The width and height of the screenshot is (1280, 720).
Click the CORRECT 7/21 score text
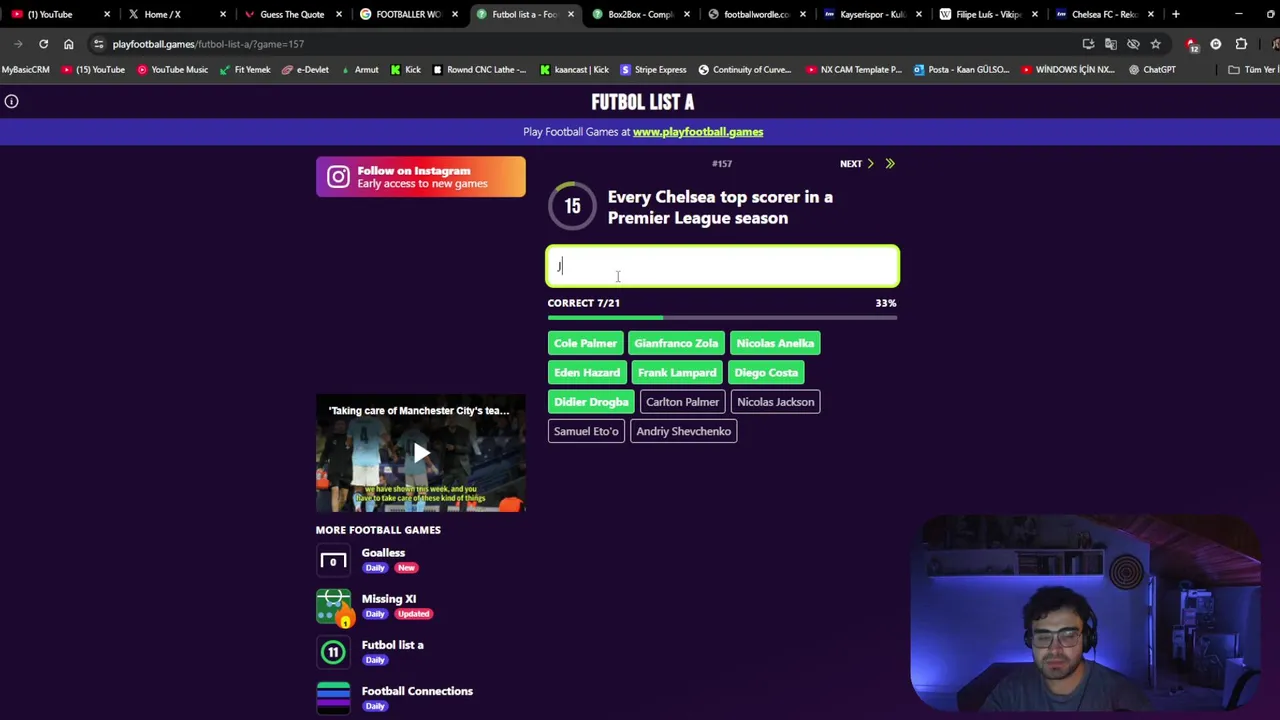(584, 303)
